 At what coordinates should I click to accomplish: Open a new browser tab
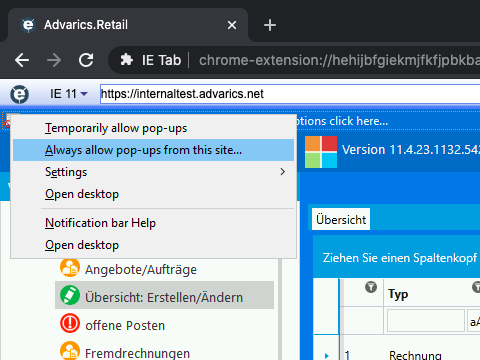click(270, 25)
